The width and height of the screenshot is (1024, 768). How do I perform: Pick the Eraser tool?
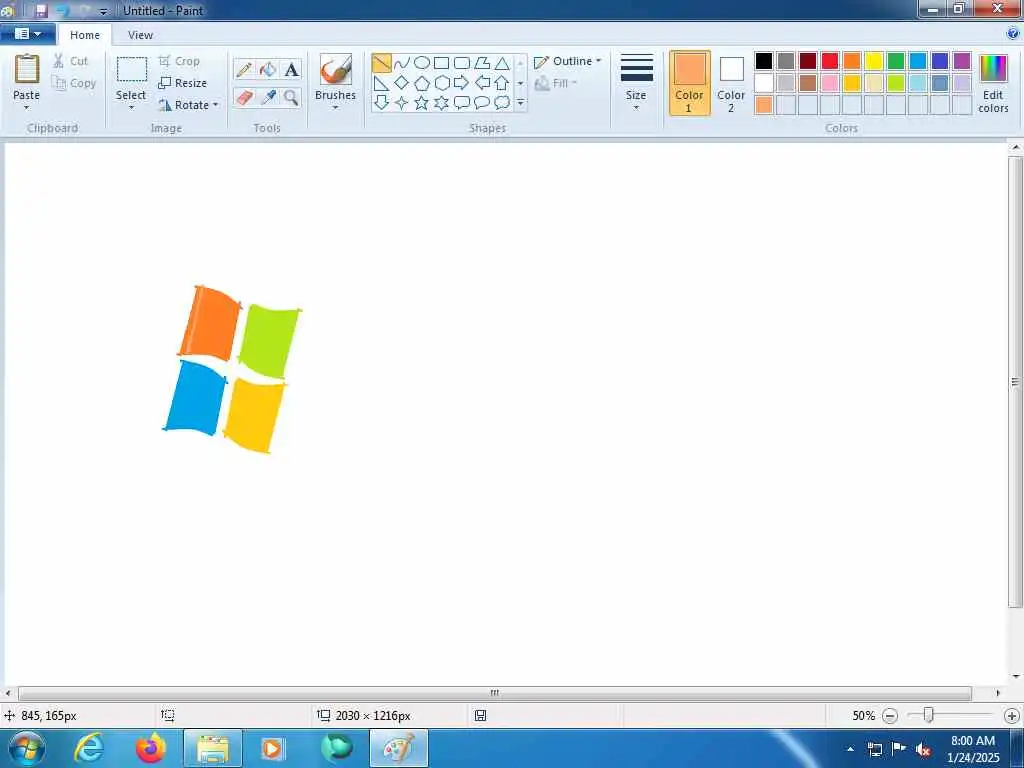pos(244,97)
